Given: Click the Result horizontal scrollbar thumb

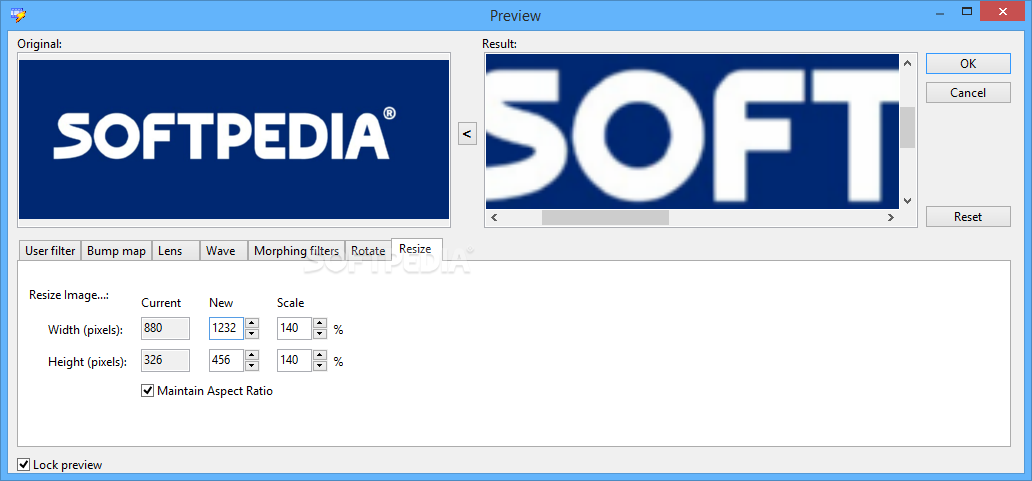Looking at the screenshot, I should 605,217.
